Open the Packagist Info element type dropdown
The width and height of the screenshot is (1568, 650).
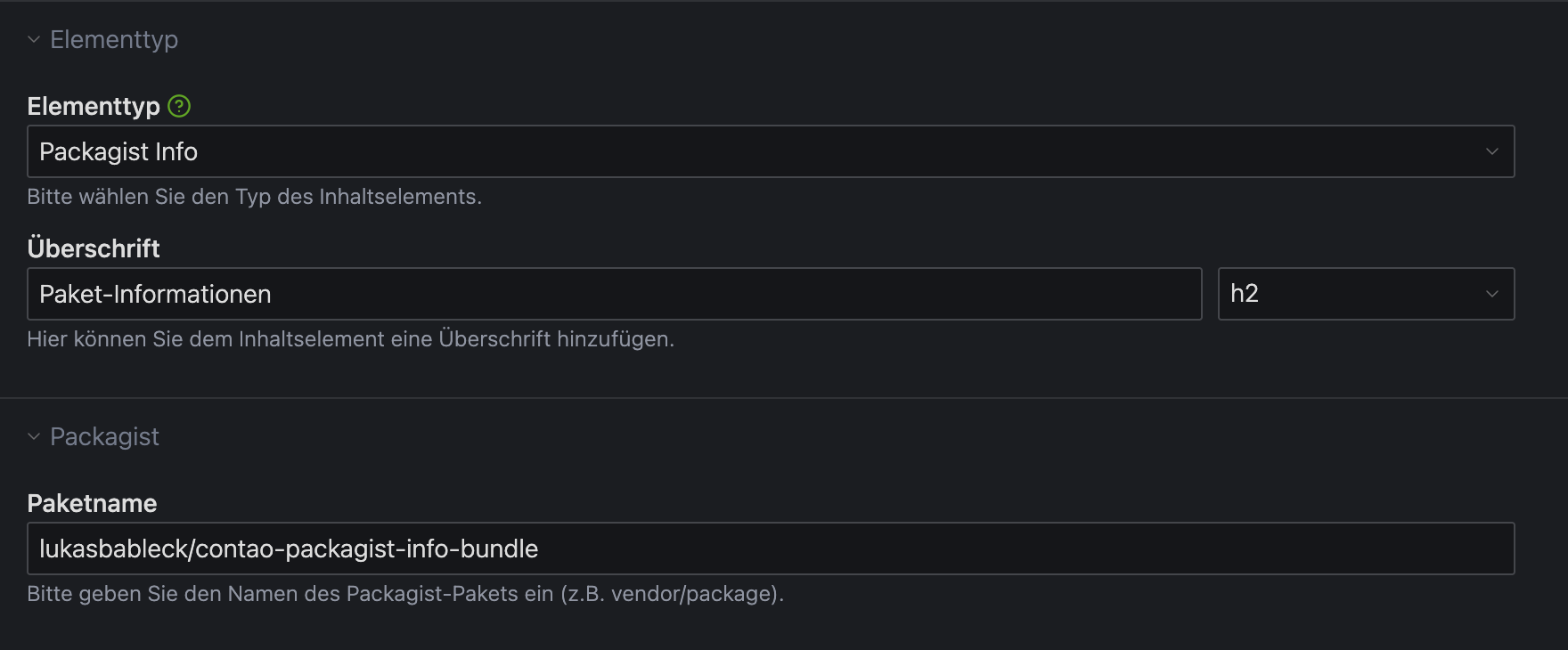(766, 151)
